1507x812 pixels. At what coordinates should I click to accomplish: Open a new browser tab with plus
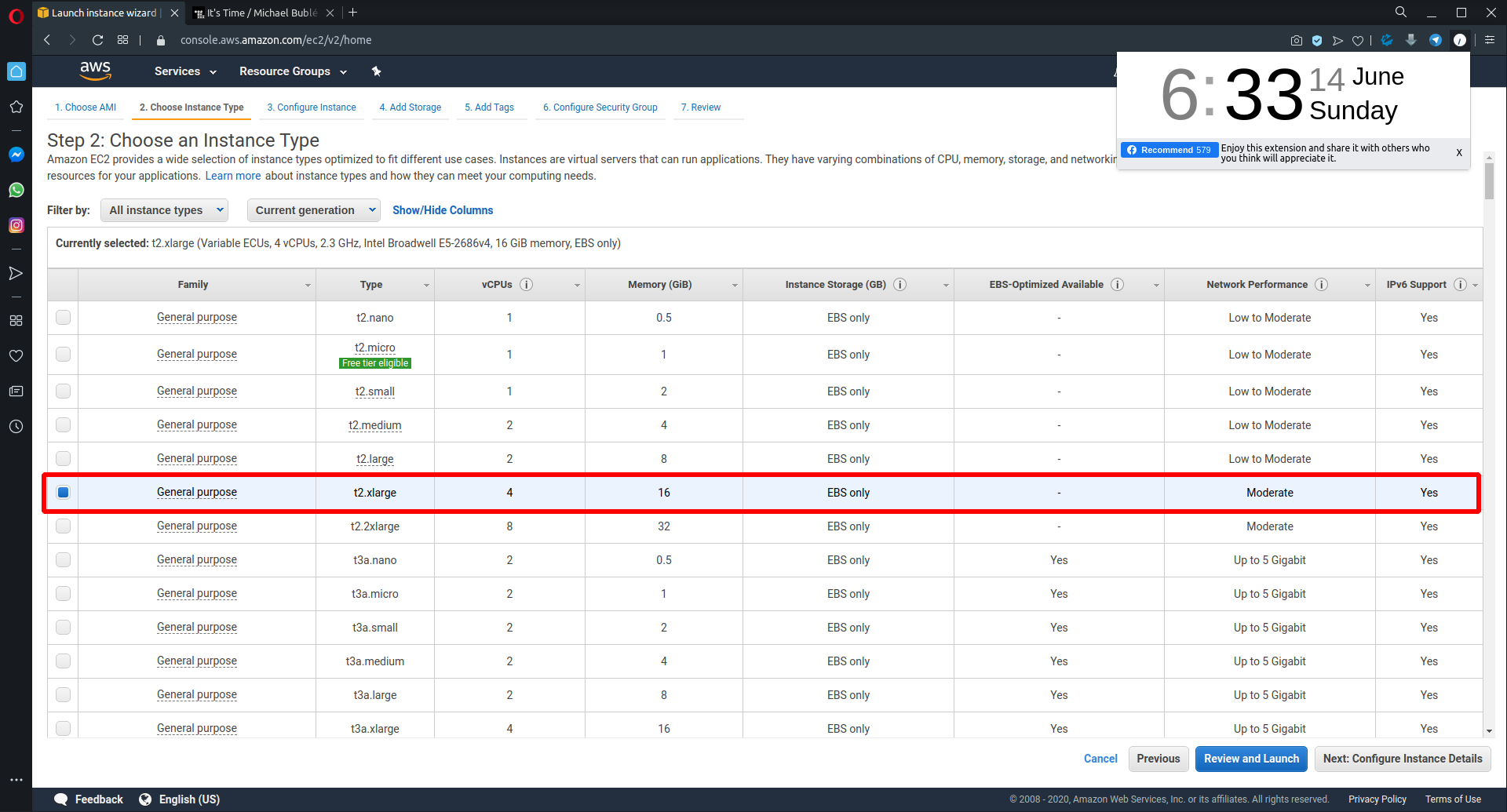pos(353,13)
